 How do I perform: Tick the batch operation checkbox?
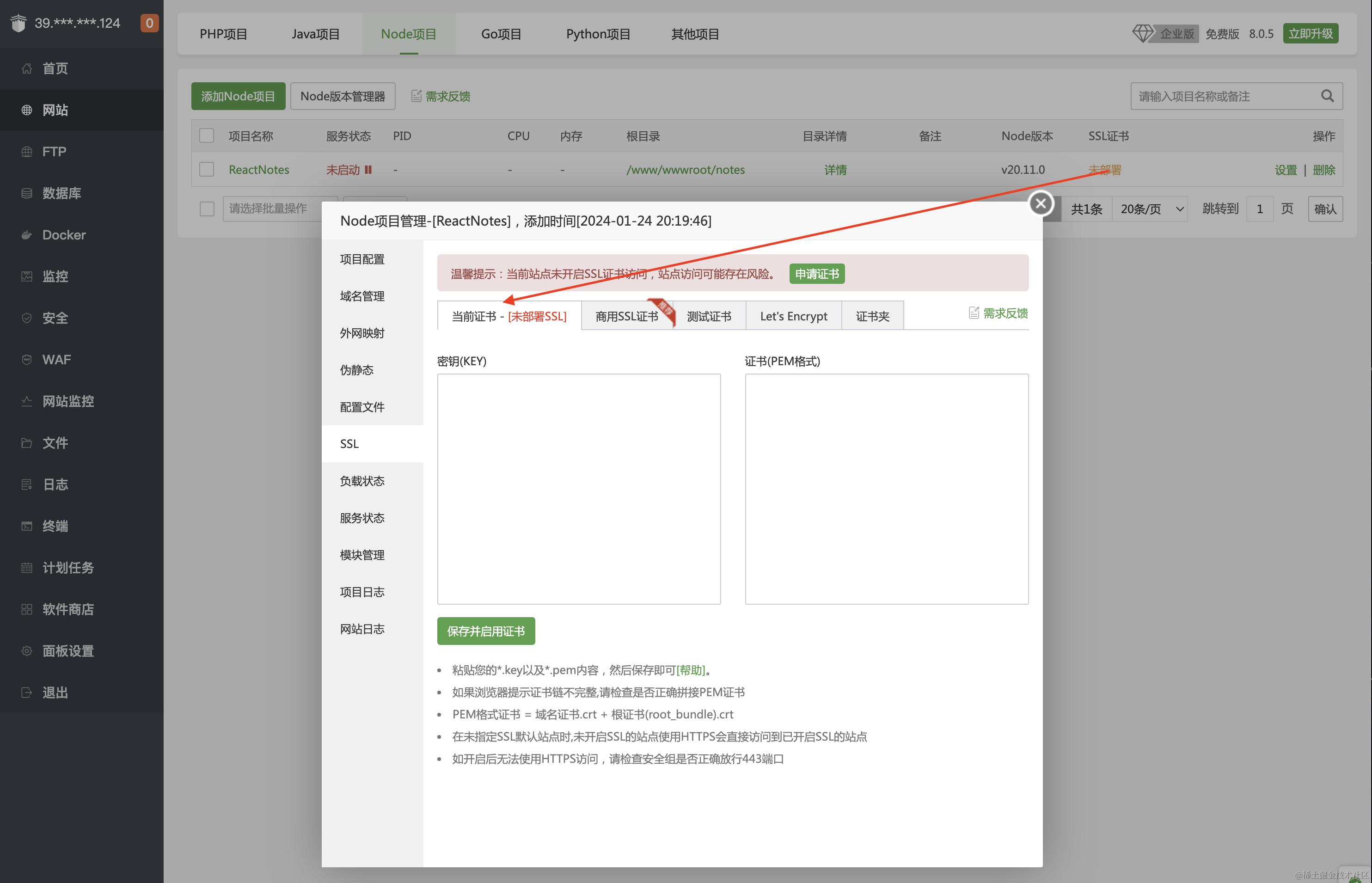point(207,208)
